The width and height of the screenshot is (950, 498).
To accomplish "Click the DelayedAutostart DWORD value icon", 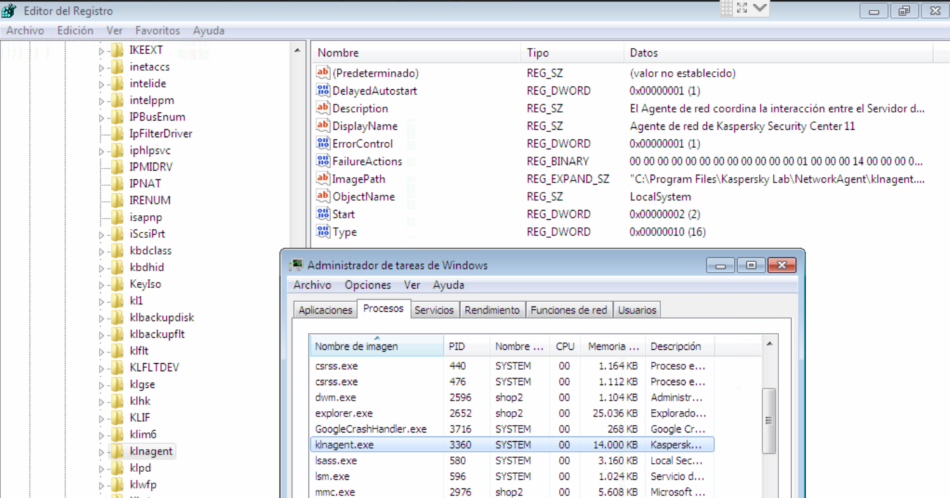I will coord(323,91).
